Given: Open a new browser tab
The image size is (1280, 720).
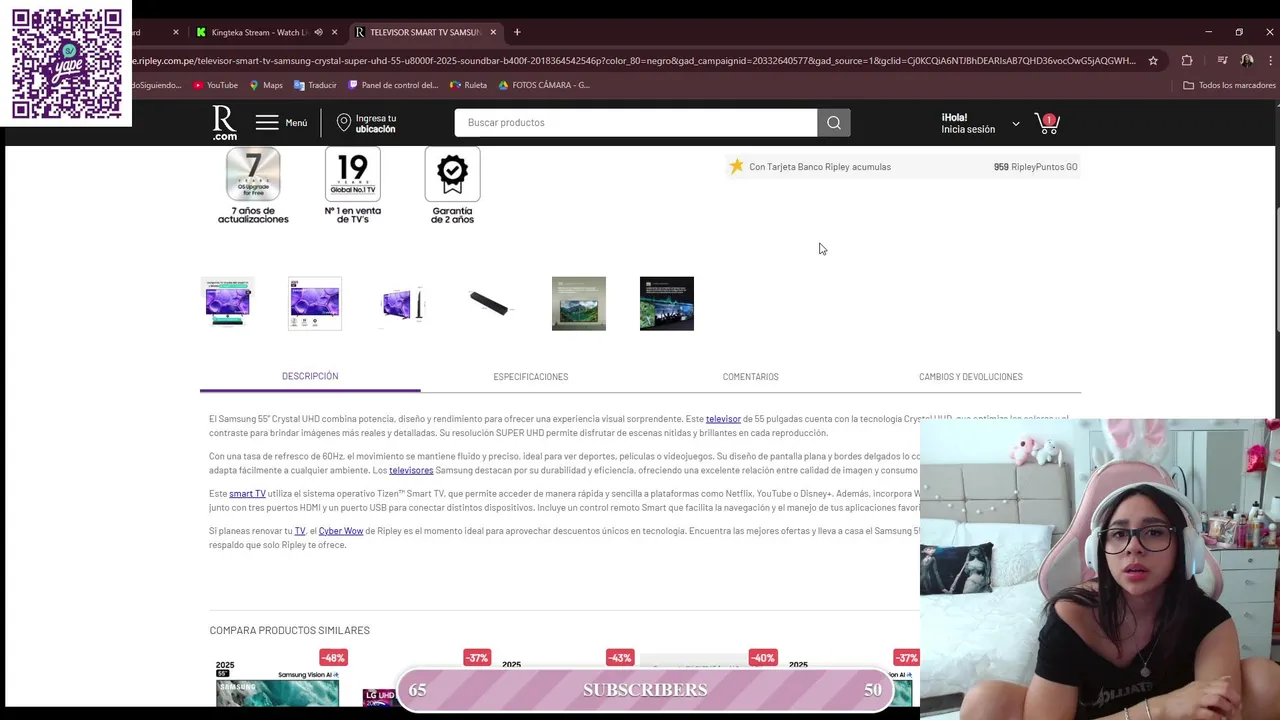Looking at the screenshot, I should [517, 32].
